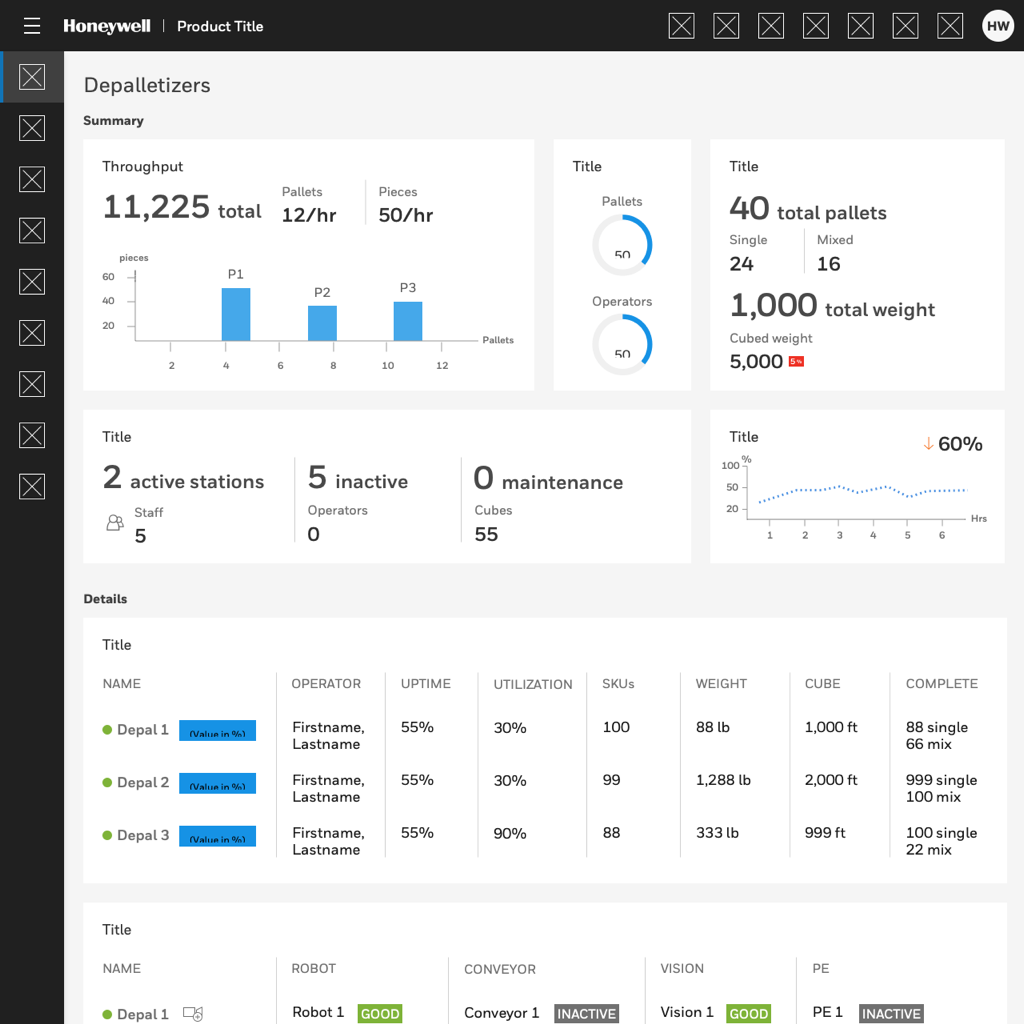Click the red 5% badge beside cubed weight
The height and width of the screenshot is (1024, 1024).
click(x=796, y=361)
